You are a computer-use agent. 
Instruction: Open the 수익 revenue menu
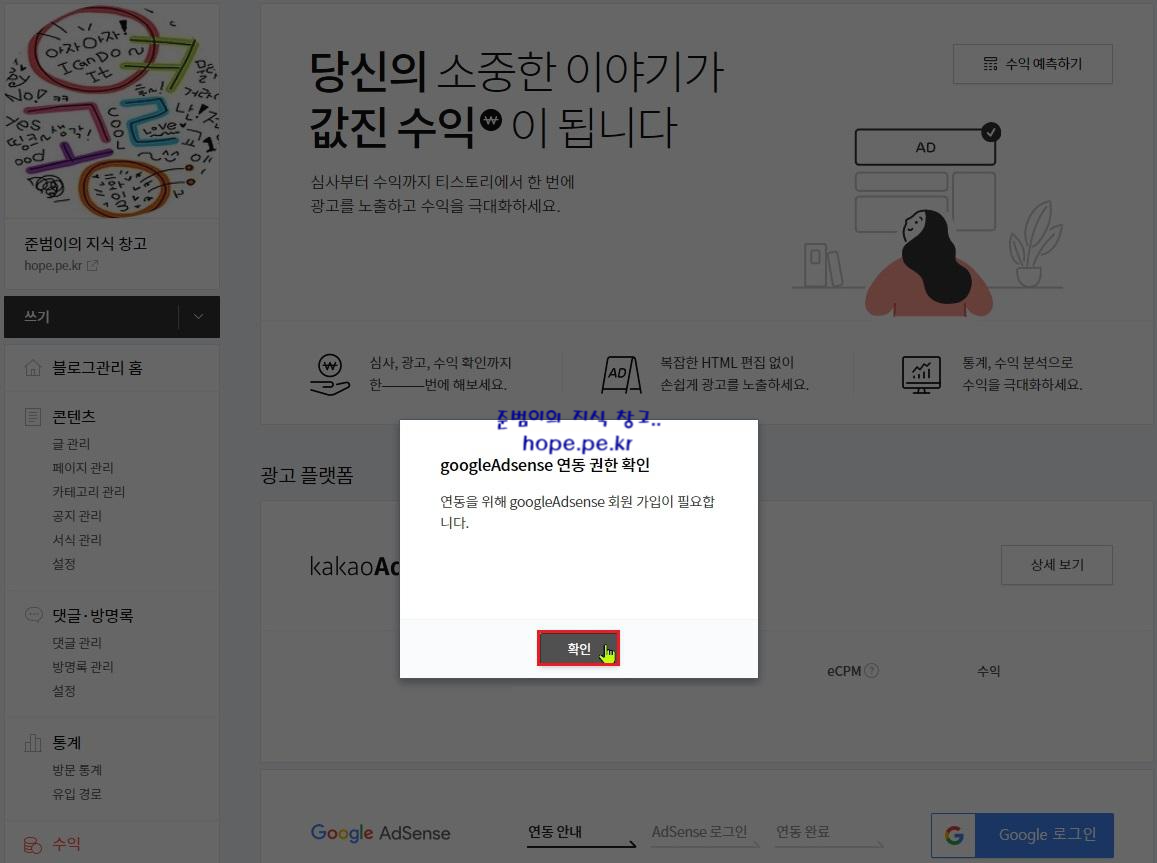[x=66, y=844]
